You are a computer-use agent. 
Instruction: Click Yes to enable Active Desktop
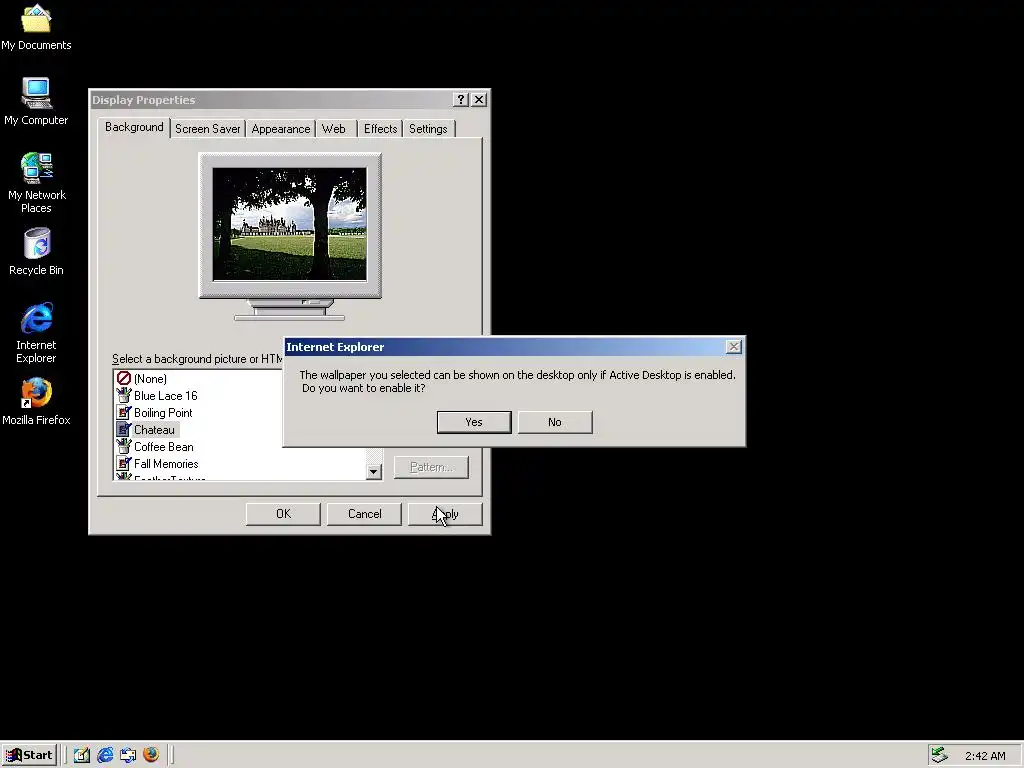coord(474,422)
